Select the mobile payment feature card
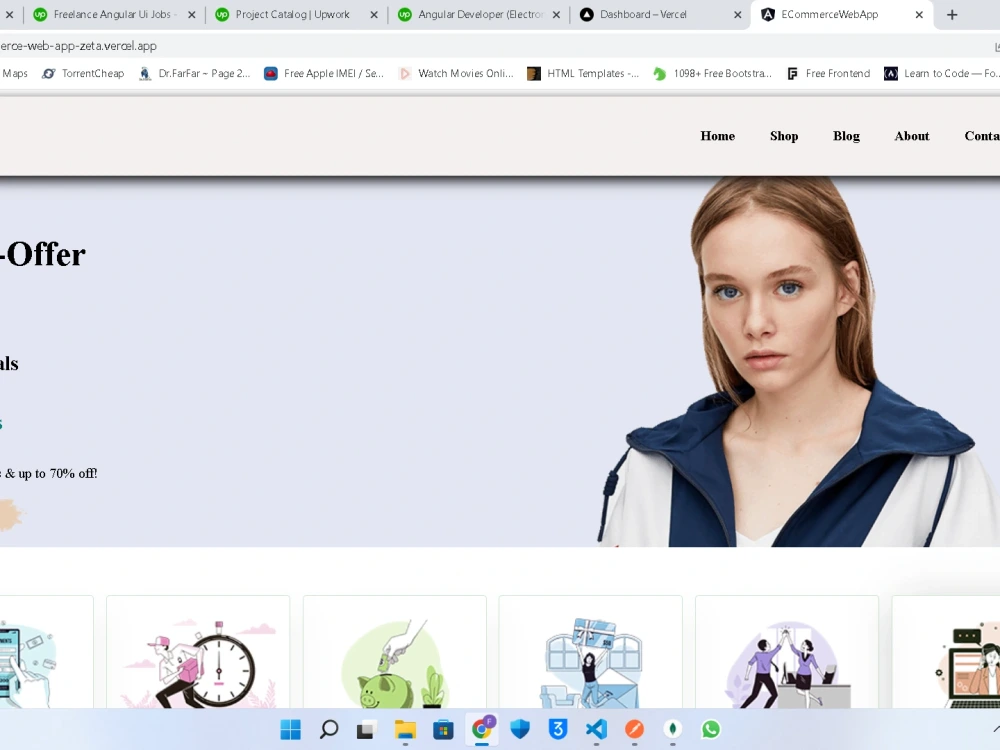This screenshot has width=1000, height=750. coord(47,652)
